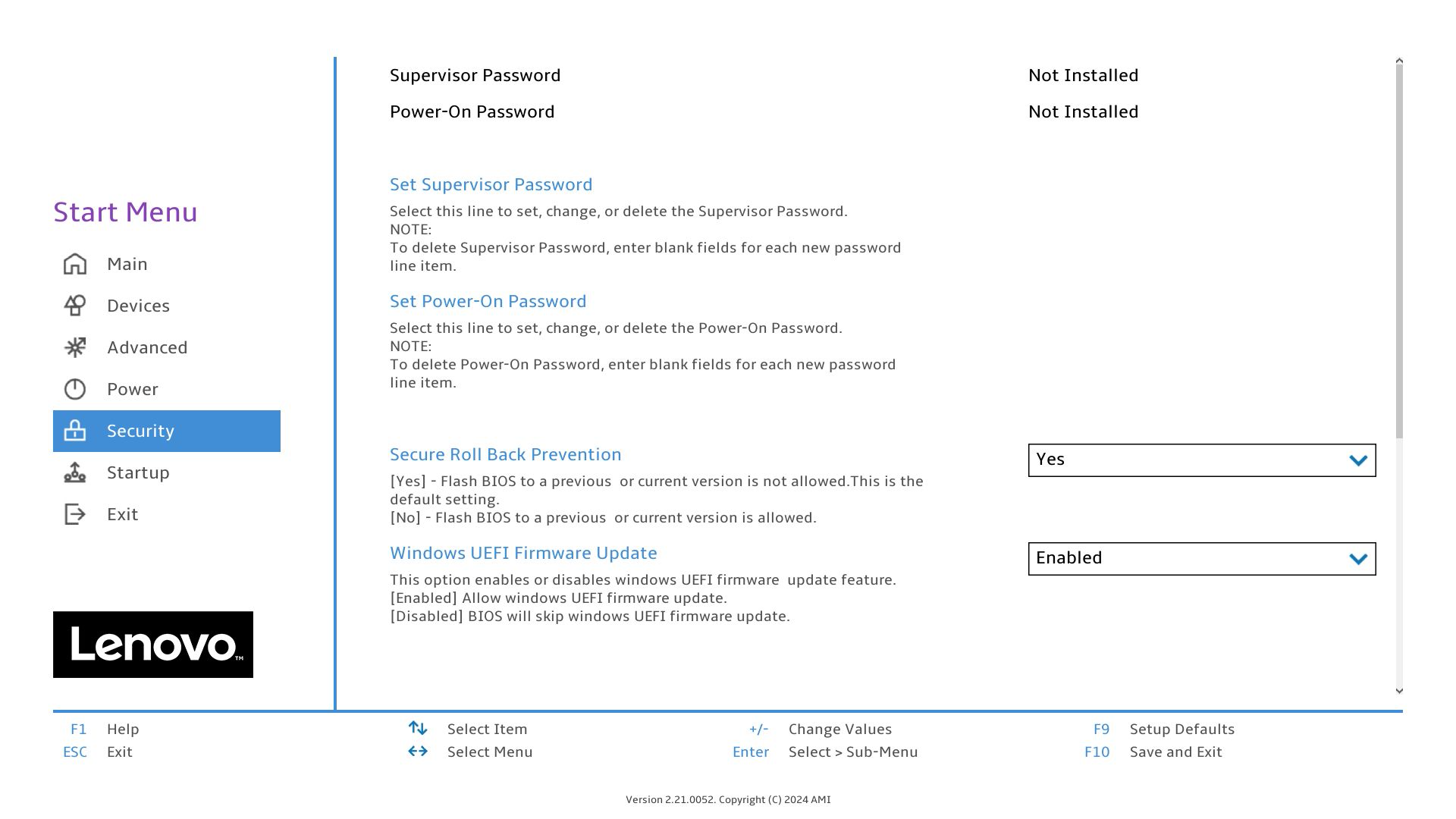The image size is (1456, 819).
Task: Click the vertical scrollbar thumb
Action: click(1399, 250)
